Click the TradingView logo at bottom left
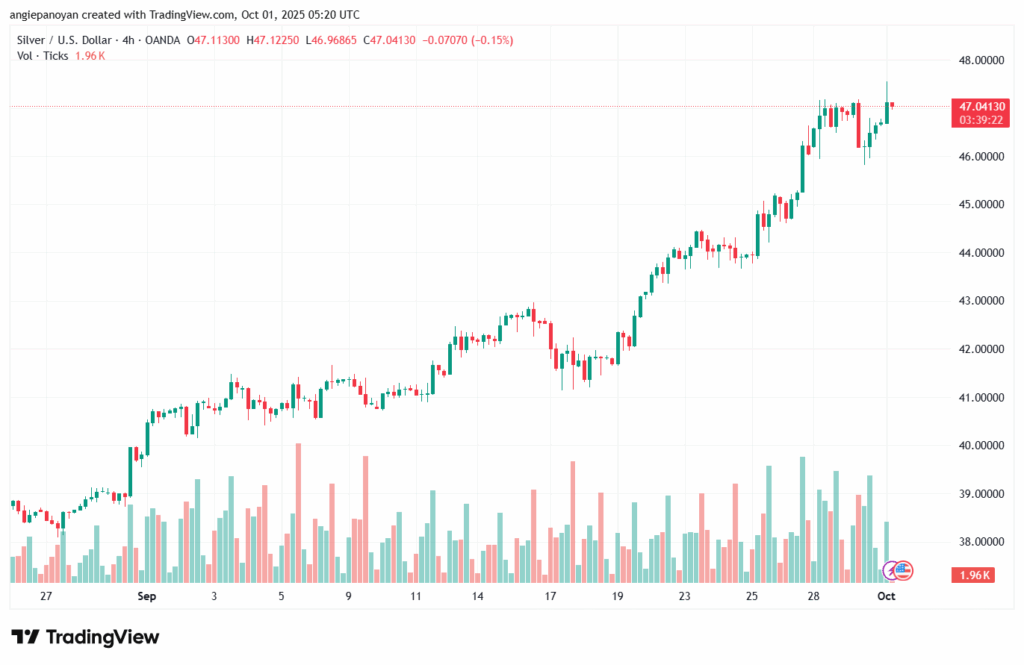This screenshot has height=665, width=1024. [85, 637]
